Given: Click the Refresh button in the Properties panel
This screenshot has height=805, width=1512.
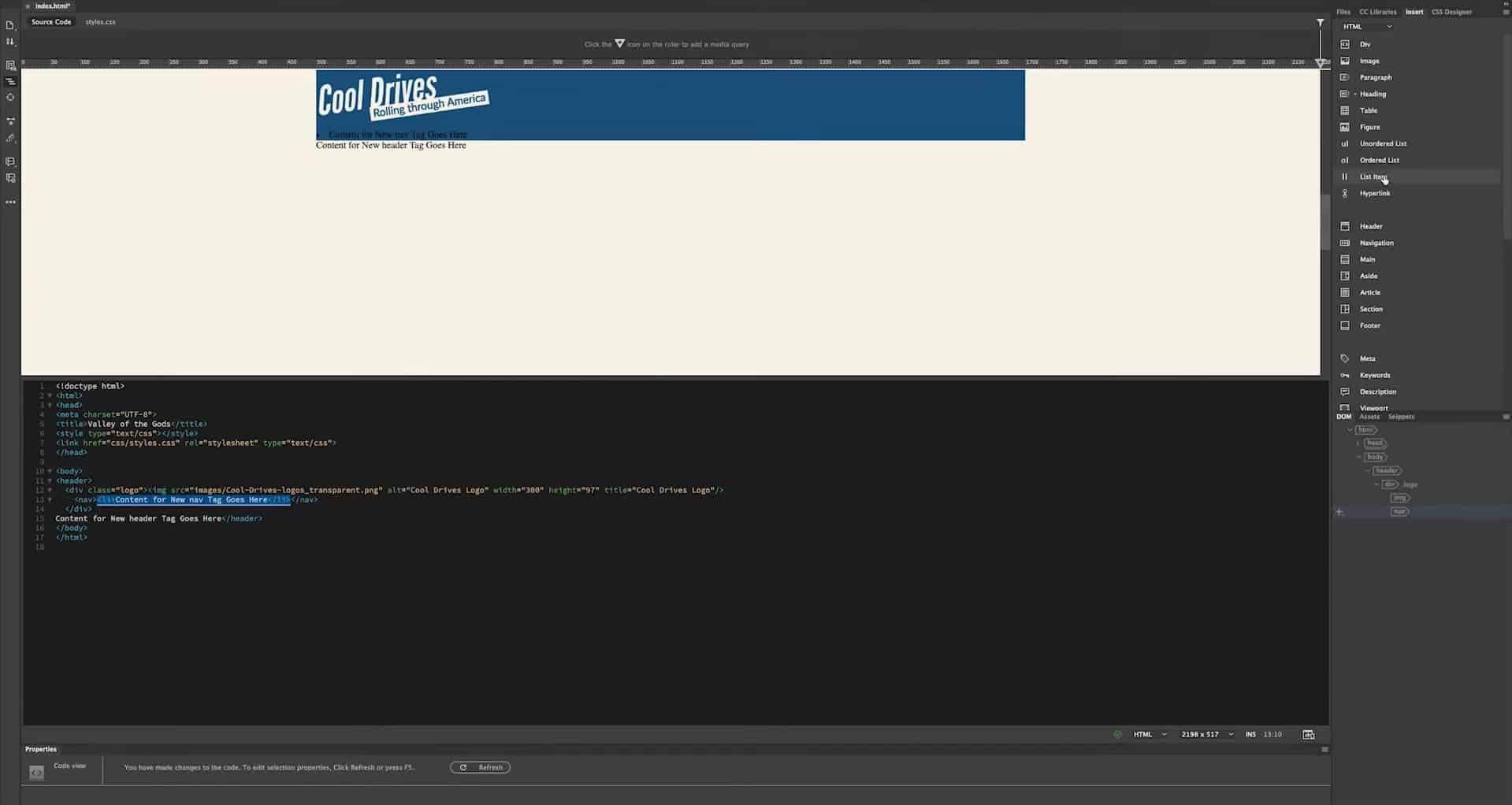Looking at the screenshot, I should [480, 766].
